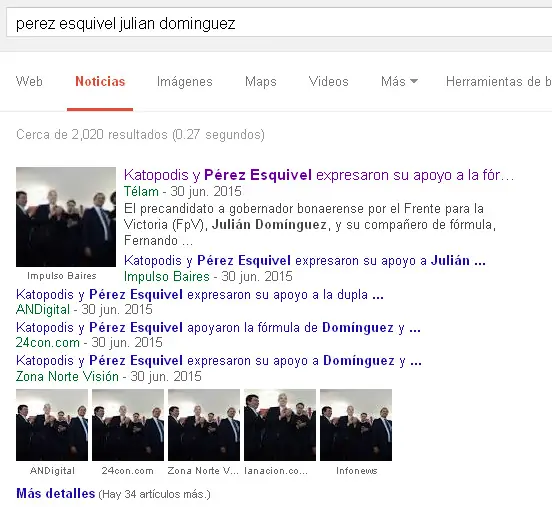Click the green Impulso Baires source name
Viewport: 552px width, 507px height.
point(167,276)
